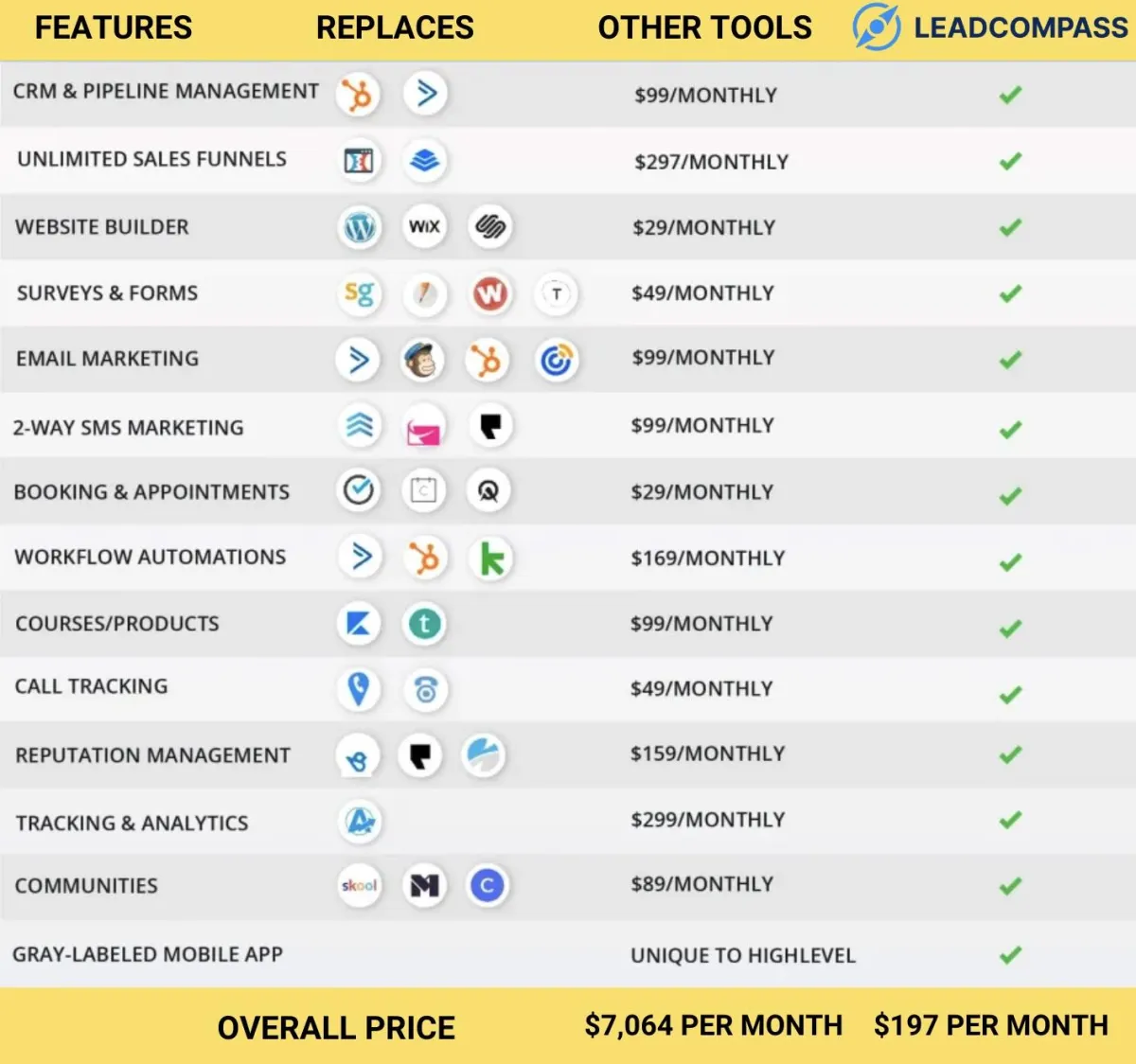The height and width of the screenshot is (1064, 1136).
Task: Click the Reputation Management feature label
Action: [x=152, y=755]
